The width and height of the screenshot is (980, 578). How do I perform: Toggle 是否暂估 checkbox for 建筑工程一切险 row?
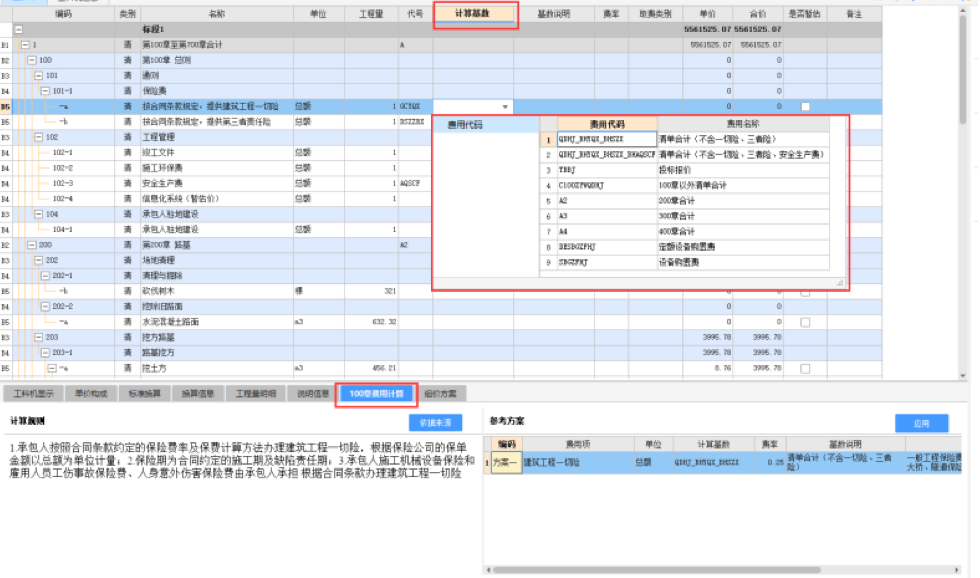pyautogui.click(x=805, y=107)
